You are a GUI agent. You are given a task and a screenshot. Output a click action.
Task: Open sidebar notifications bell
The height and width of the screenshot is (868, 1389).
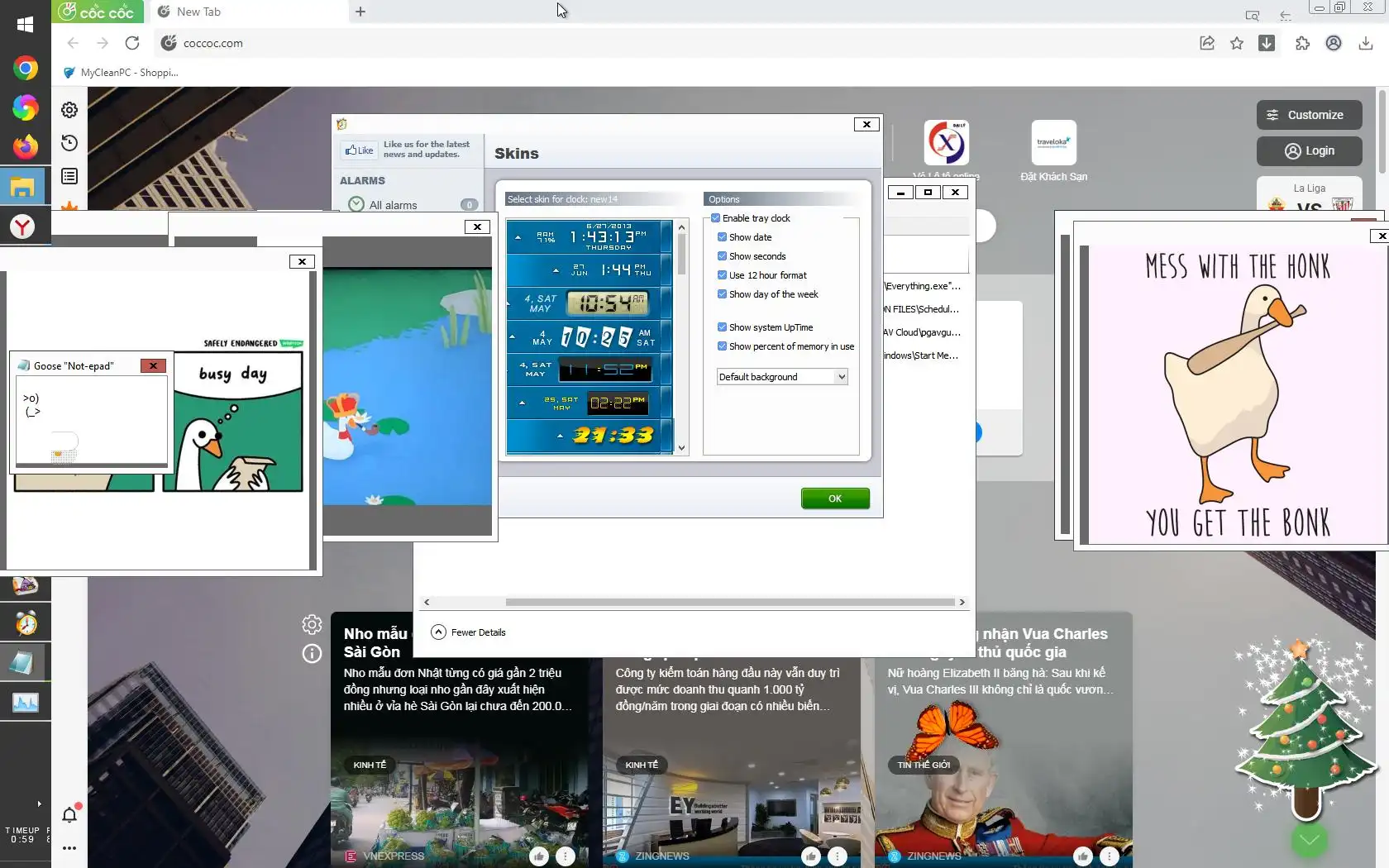tap(69, 815)
